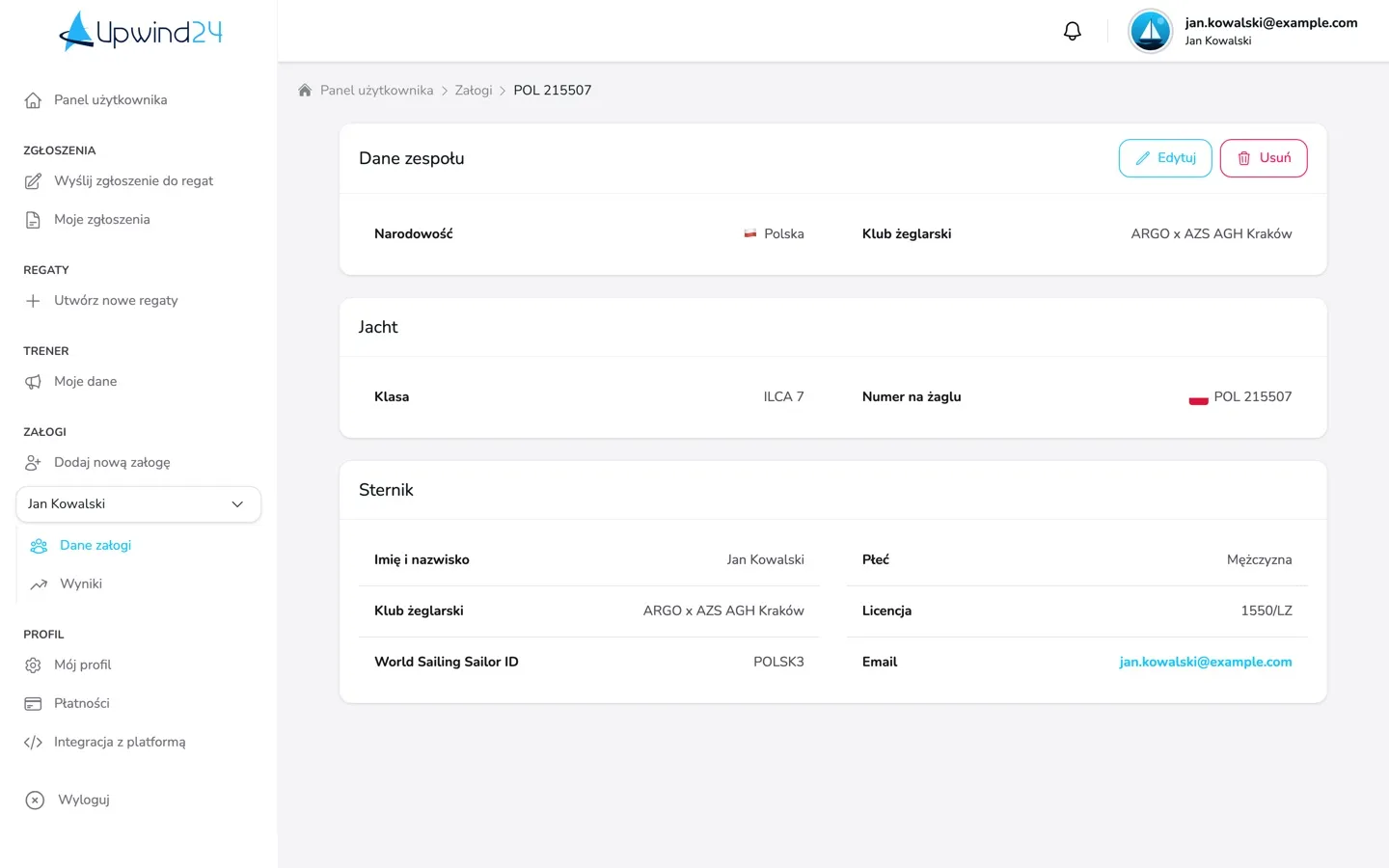Open the jan.kowalski@example.com email link in Sternik
The width and height of the screenshot is (1389, 868).
1206,662
